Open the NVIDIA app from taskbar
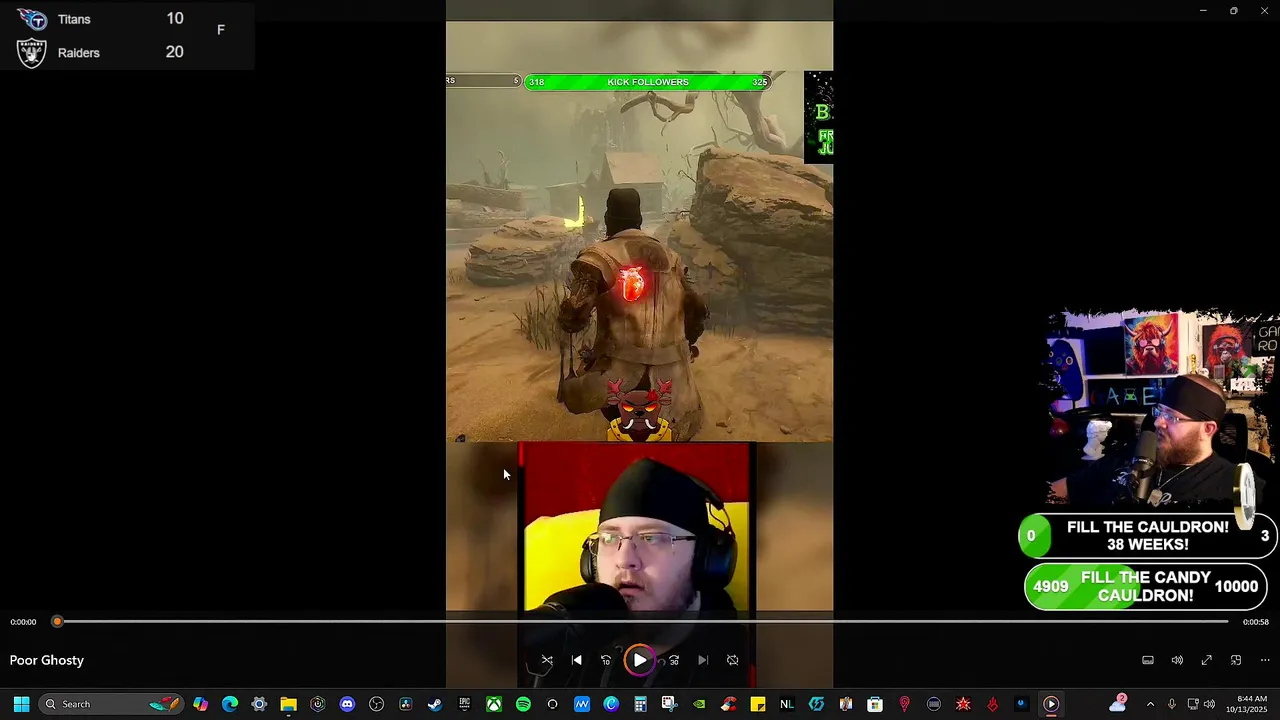Image resolution: width=1280 pixels, height=720 pixels. [x=699, y=704]
